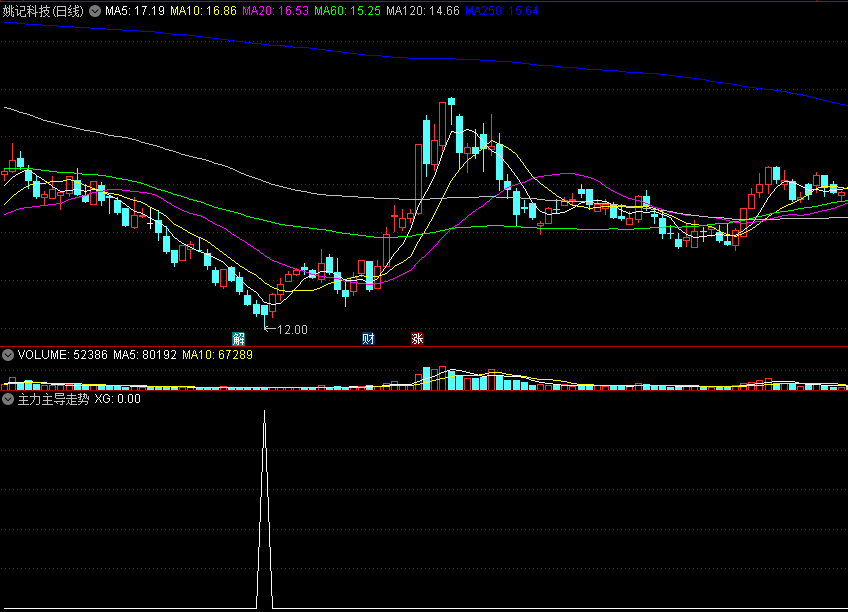This screenshot has height=612, width=848.
Task: Click the XG: 0.00 value
Action: point(117,399)
